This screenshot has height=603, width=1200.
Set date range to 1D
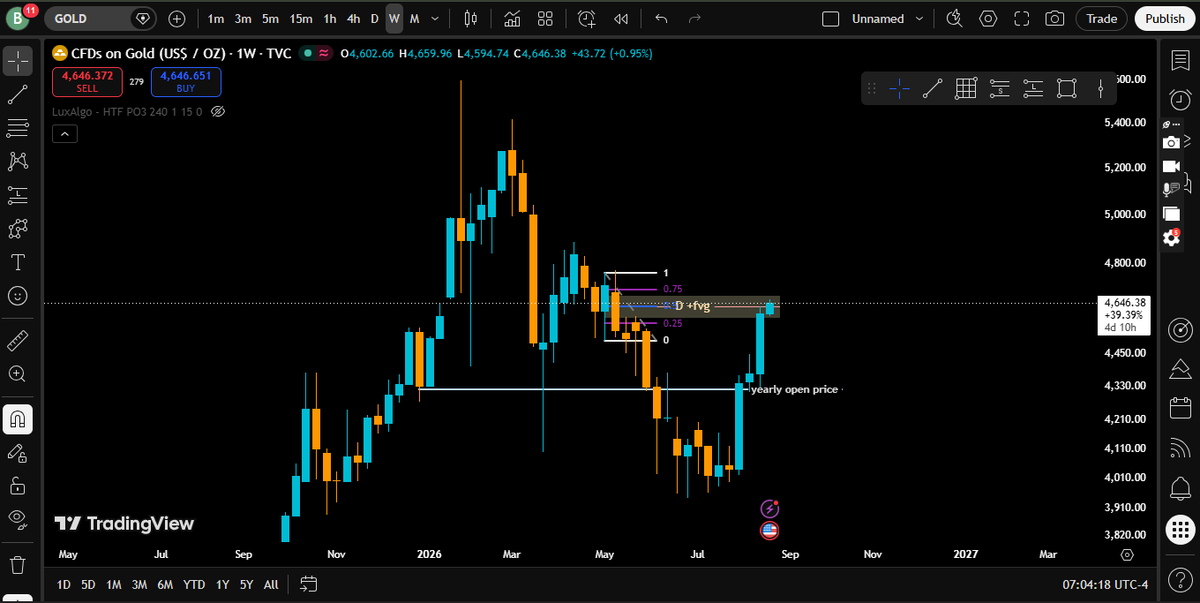(63, 584)
